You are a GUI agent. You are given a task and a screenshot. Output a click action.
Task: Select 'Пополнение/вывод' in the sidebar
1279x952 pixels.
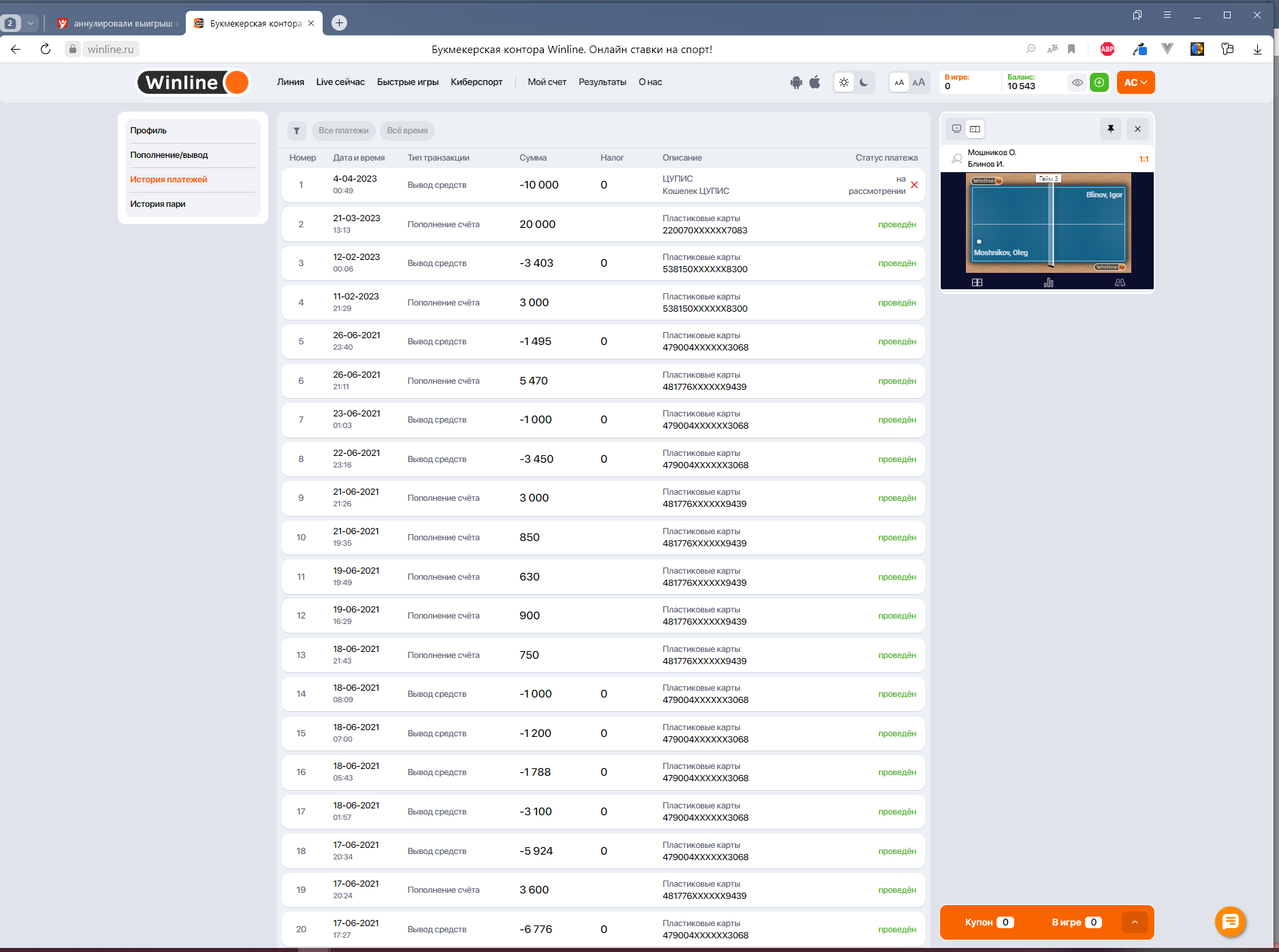pyautogui.click(x=169, y=155)
